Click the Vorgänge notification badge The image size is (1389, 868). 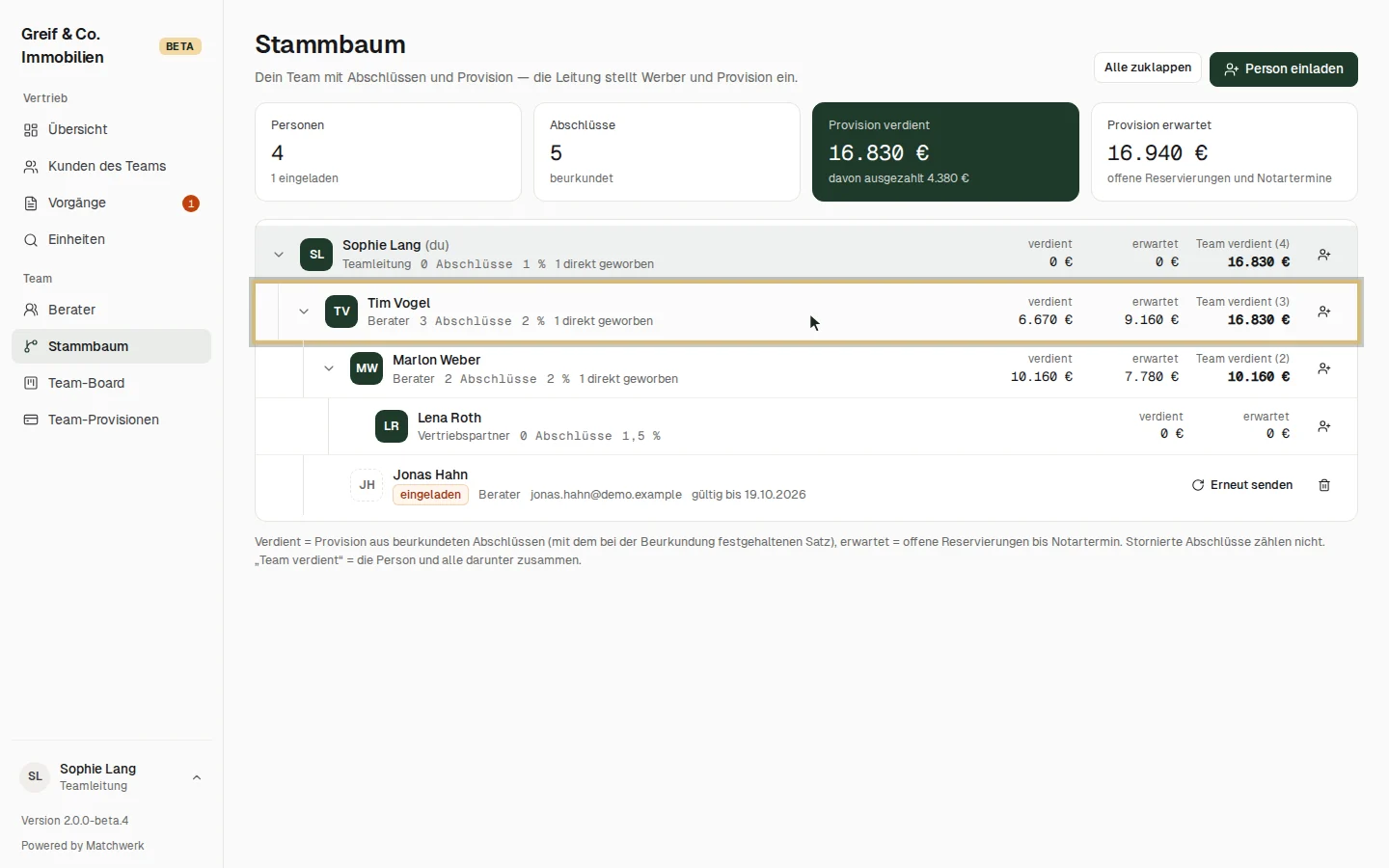pyautogui.click(x=191, y=203)
